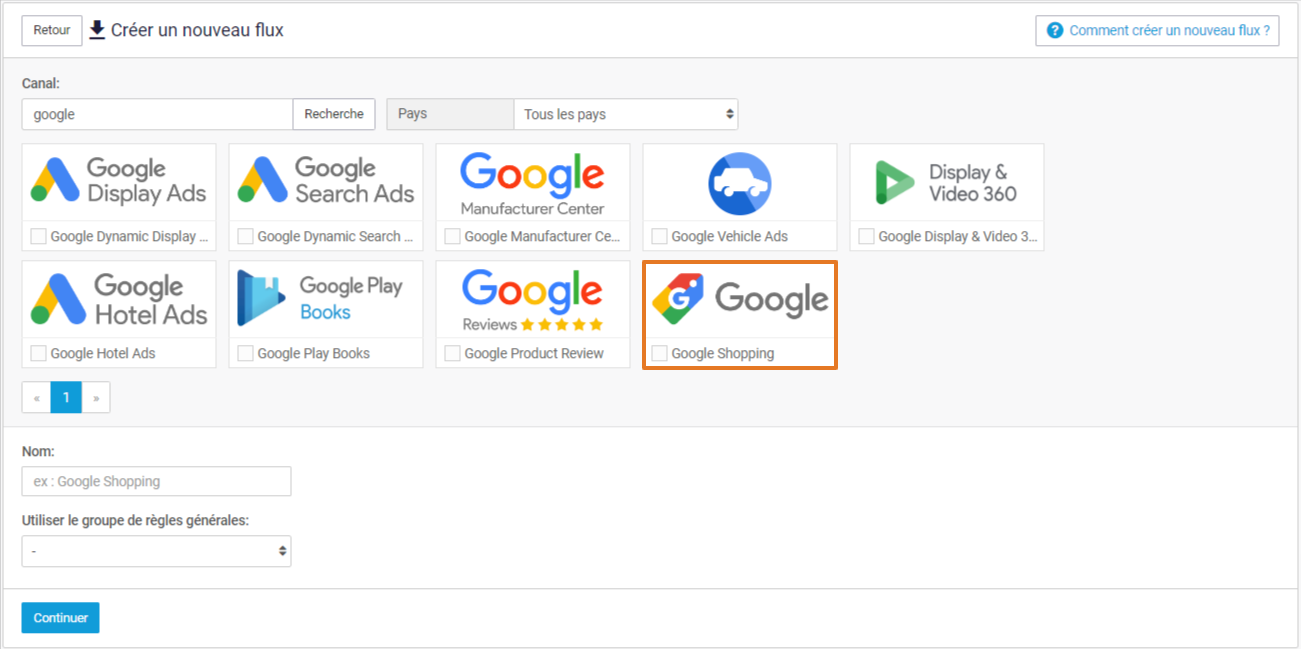This screenshot has height=649, width=1301.
Task: Select page 1 in pagination
Action: pos(66,398)
